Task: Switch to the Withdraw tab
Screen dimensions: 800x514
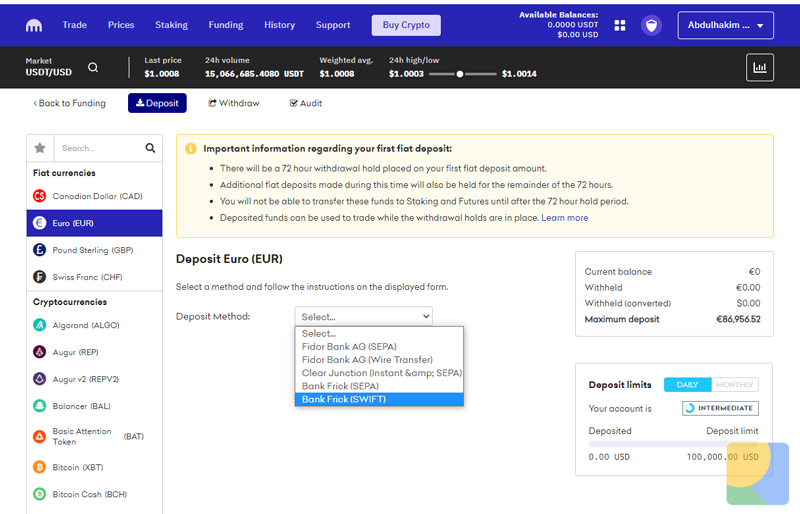Action: 234,103
